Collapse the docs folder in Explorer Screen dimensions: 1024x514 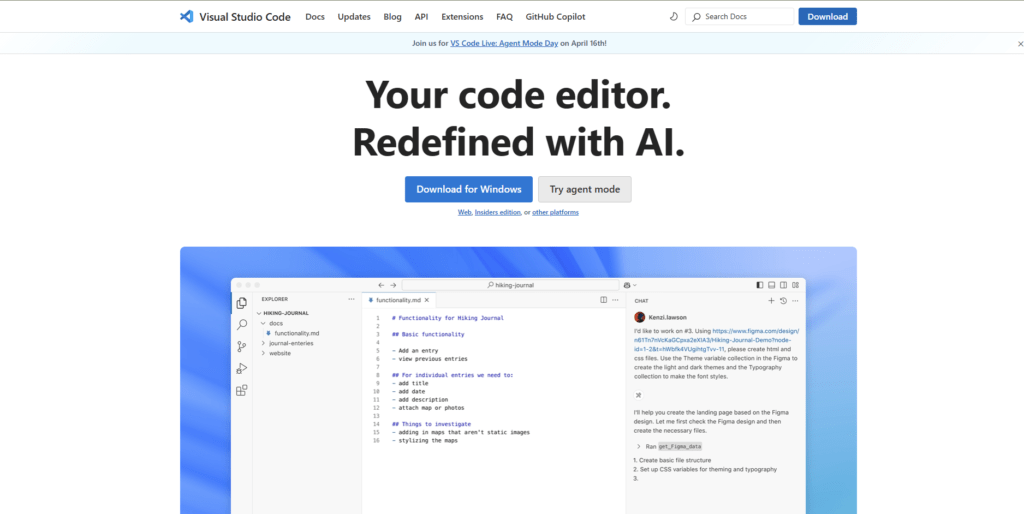coord(263,323)
